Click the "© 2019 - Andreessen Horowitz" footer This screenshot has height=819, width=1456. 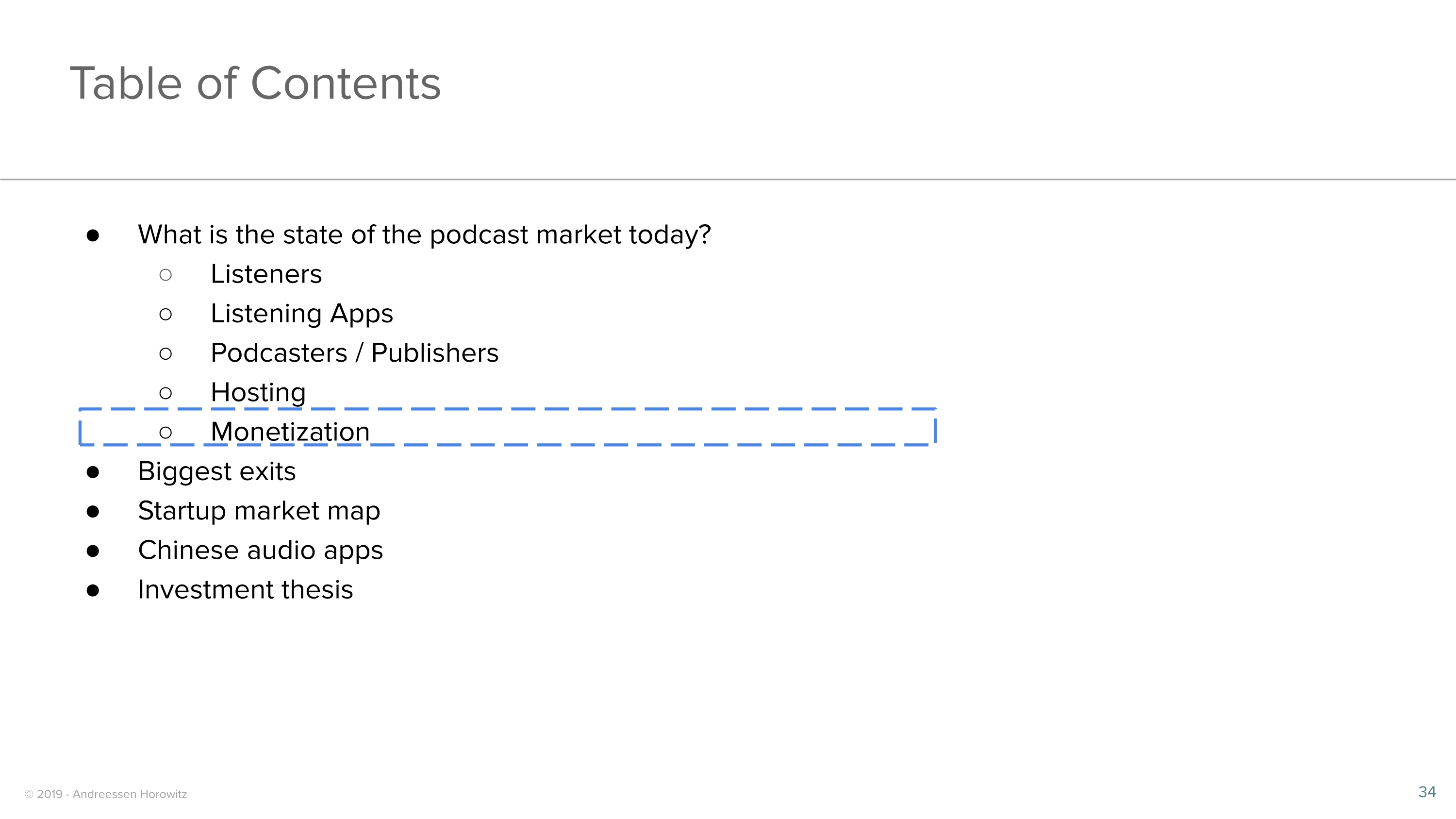click(106, 794)
